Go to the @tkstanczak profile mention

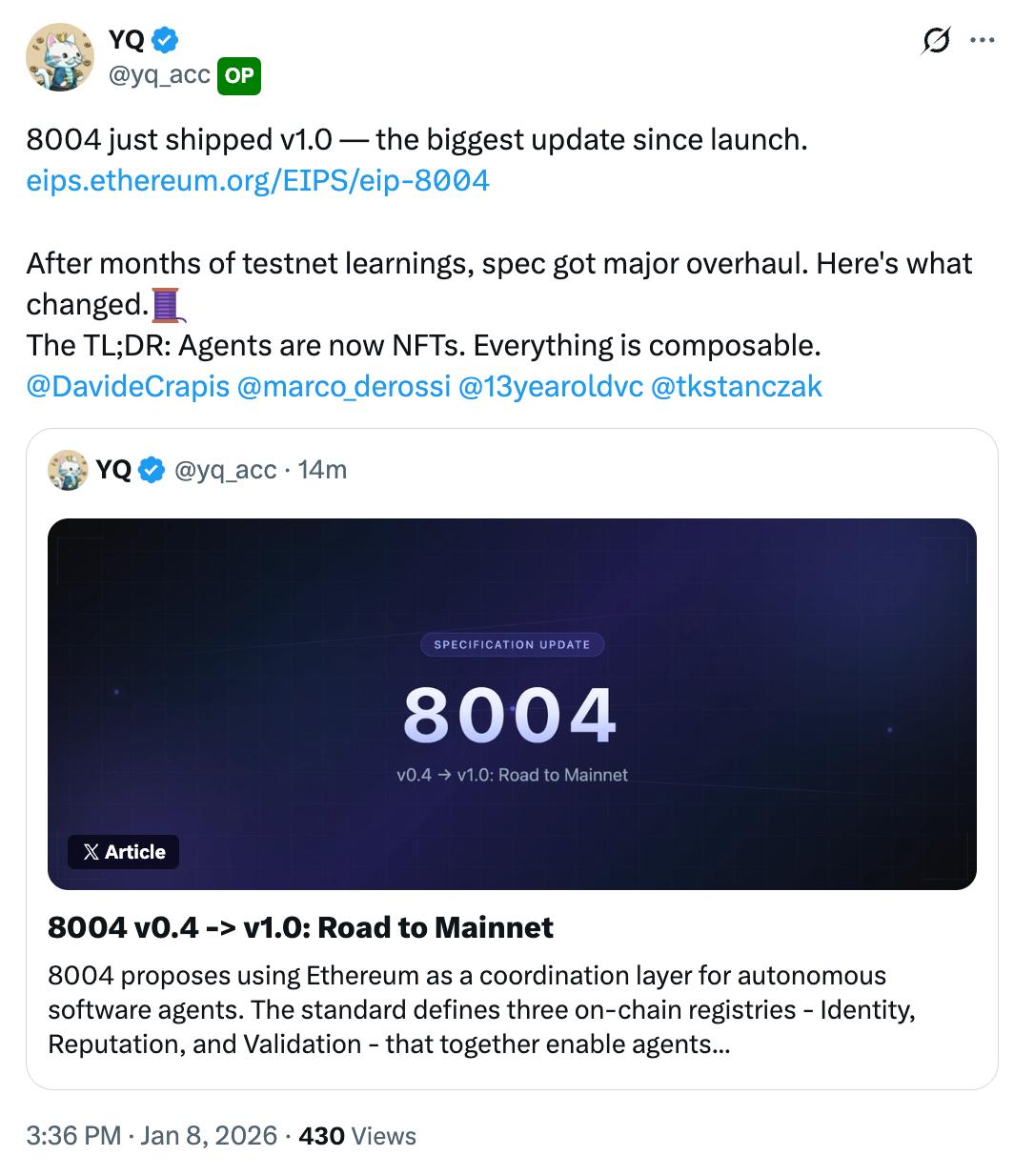click(x=736, y=386)
